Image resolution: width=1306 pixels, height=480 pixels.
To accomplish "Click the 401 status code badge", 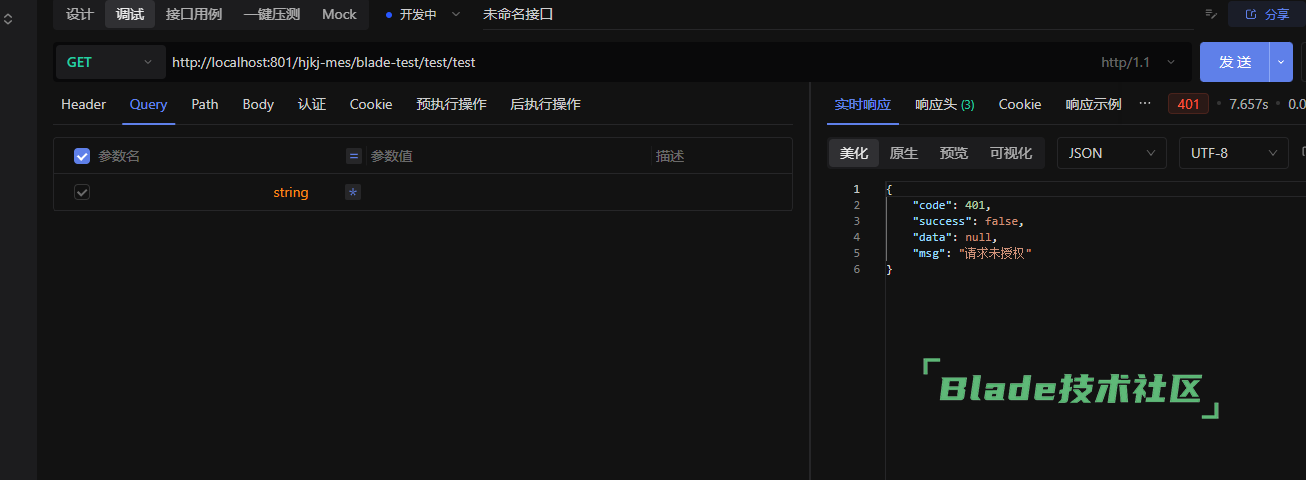I will coord(1188,104).
